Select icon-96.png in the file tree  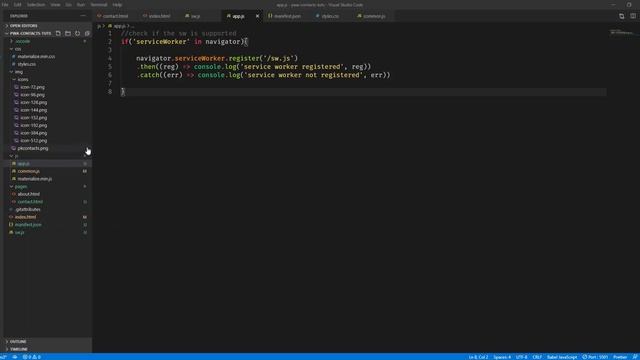(32, 95)
